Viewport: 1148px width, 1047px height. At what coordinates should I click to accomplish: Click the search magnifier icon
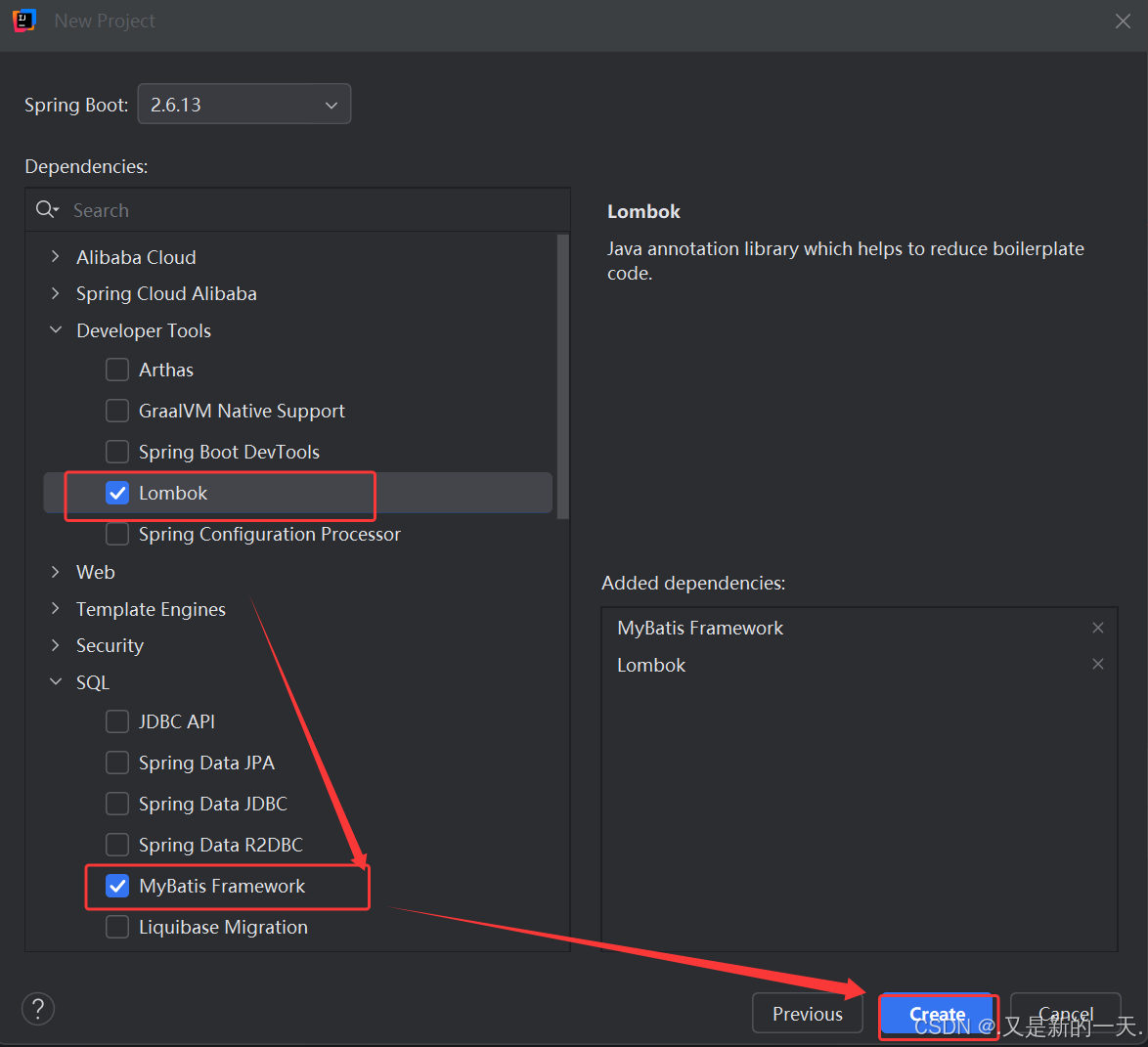coord(46,210)
